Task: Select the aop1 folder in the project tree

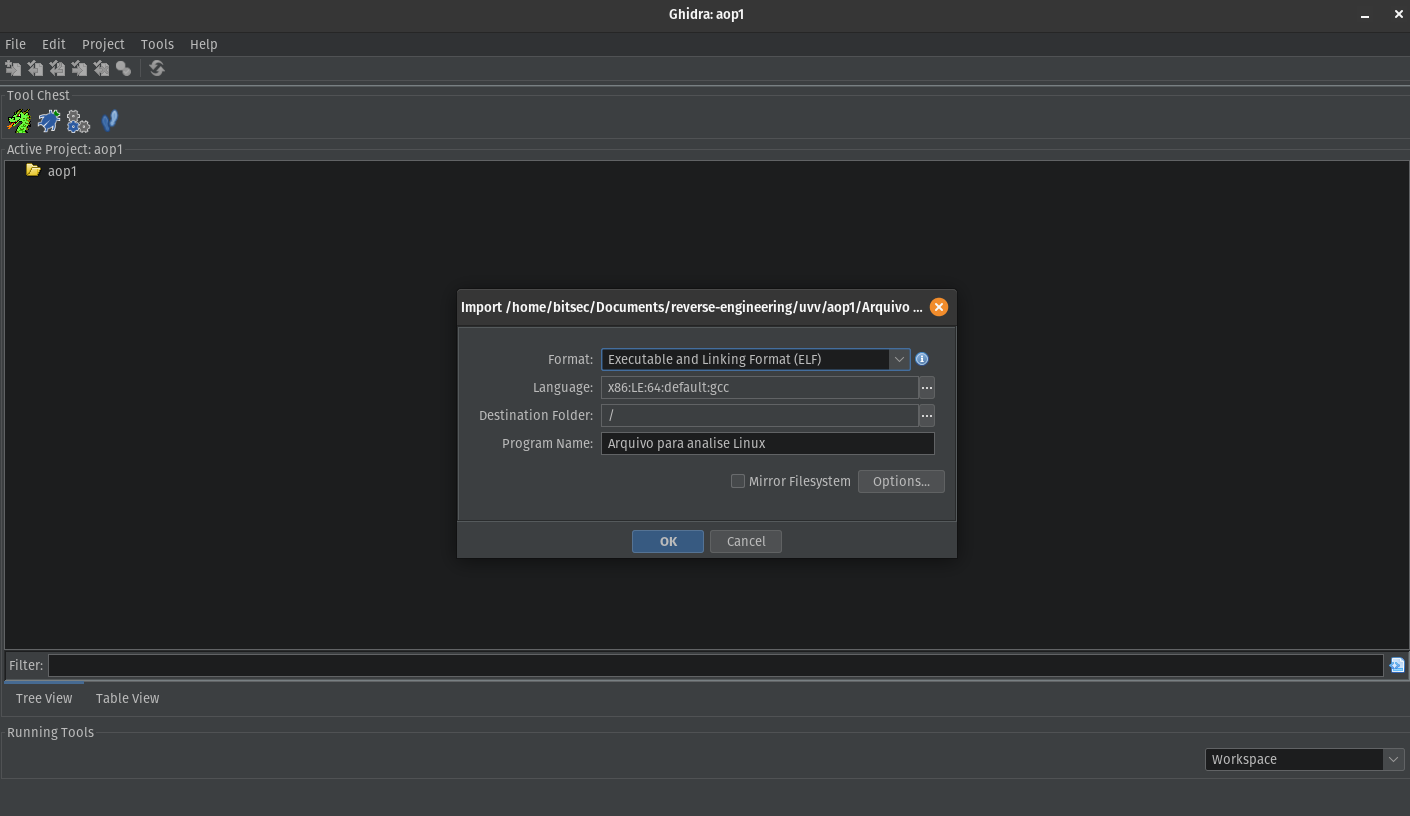Action: tap(62, 171)
